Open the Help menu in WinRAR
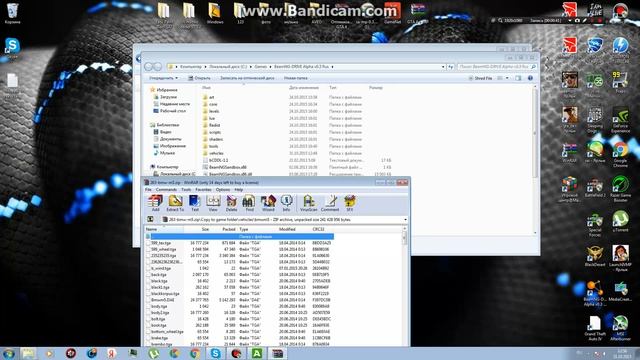 239,190
